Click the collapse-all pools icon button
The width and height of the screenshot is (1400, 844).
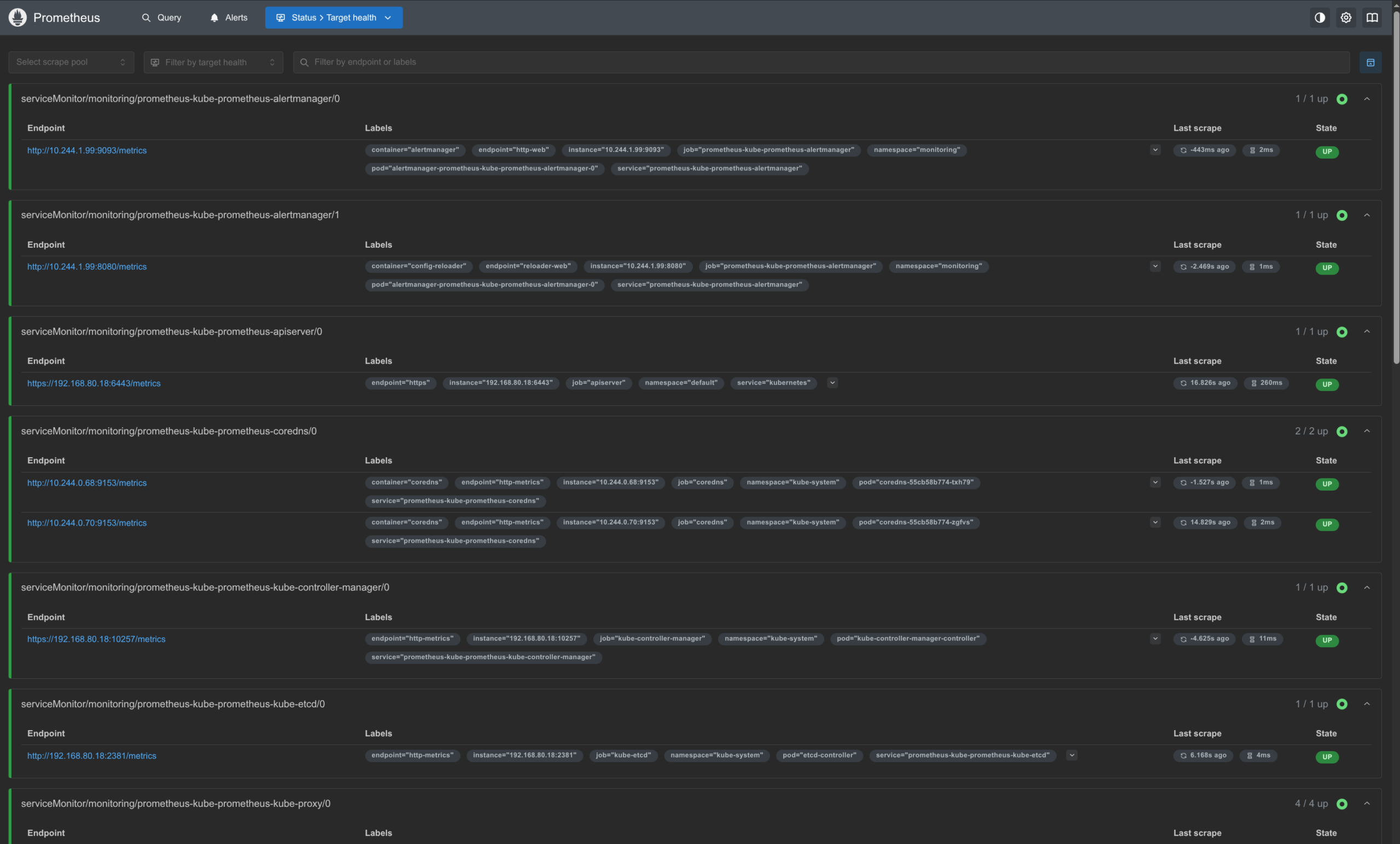click(1370, 62)
